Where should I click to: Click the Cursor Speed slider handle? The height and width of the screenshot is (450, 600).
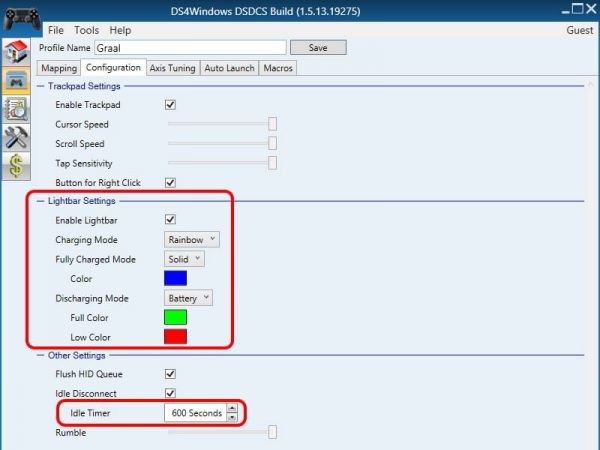(x=272, y=124)
